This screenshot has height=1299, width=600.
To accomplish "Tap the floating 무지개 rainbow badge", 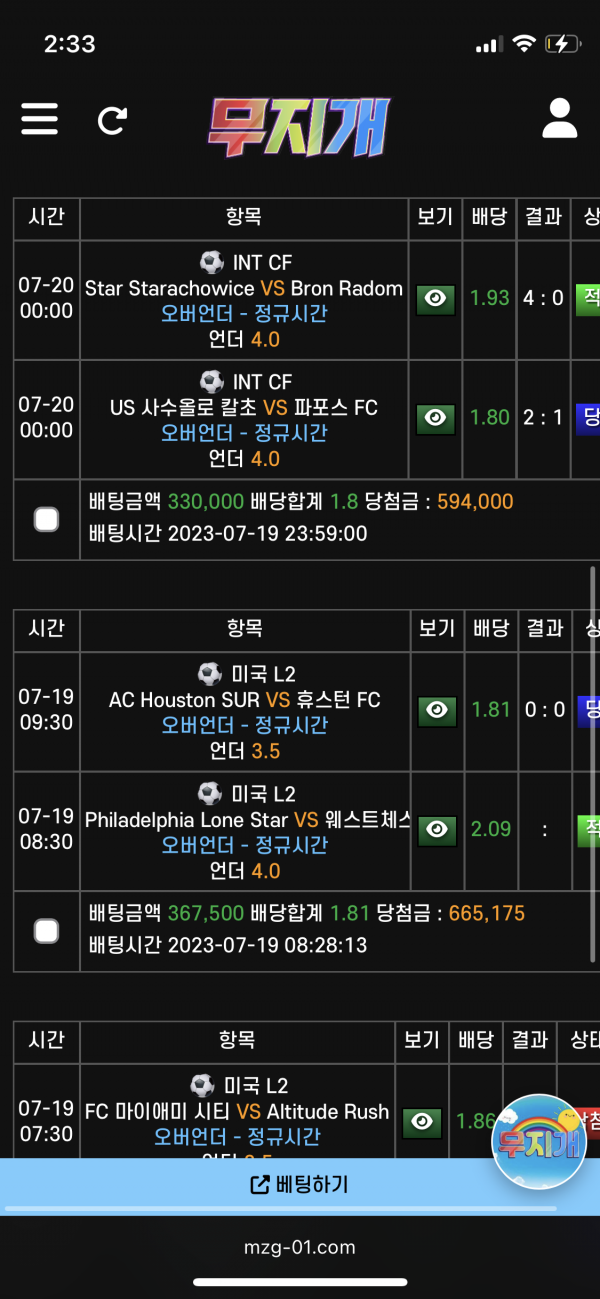I will click(539, 1141).
